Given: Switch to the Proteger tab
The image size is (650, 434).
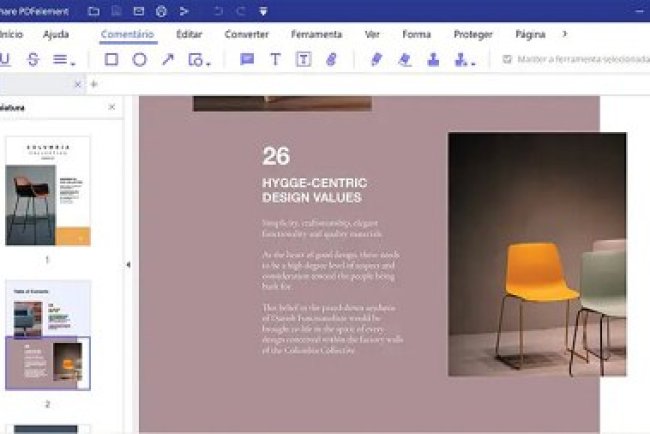Looking at the screenshot, I should 473,34.
